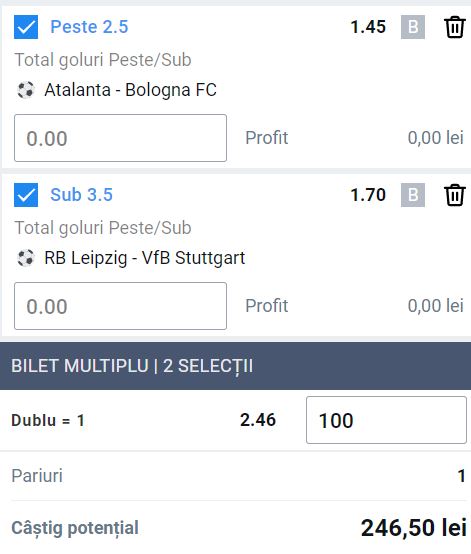Image resolution: width=471 pixels, height=554 pixels.
Task: Click the 1.70 odds value
Action: pos(368,195)
